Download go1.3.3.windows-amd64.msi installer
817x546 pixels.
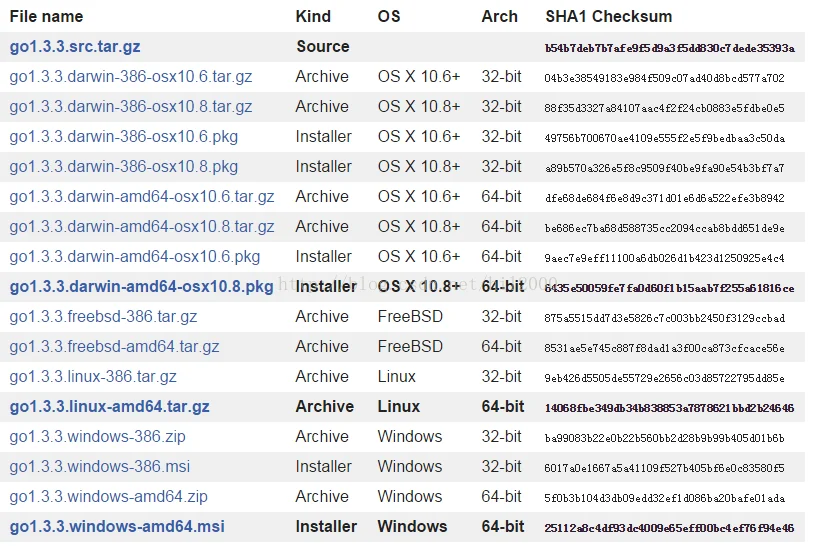point(117,527)
